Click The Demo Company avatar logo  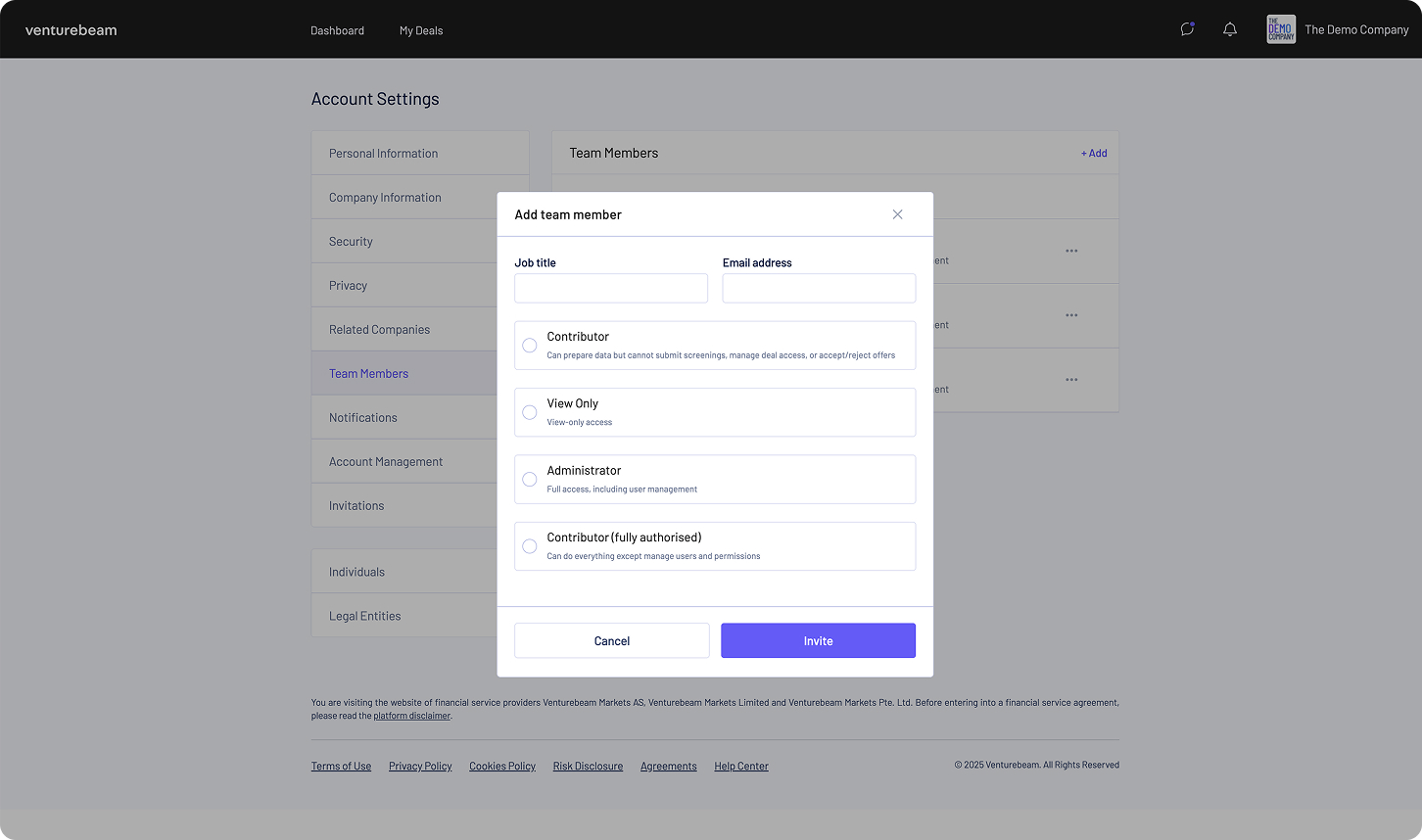1280,29
